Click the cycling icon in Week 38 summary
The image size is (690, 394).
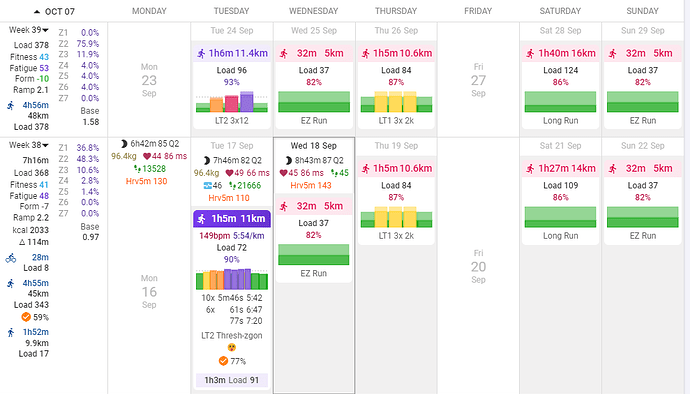(x=11, y=258)
